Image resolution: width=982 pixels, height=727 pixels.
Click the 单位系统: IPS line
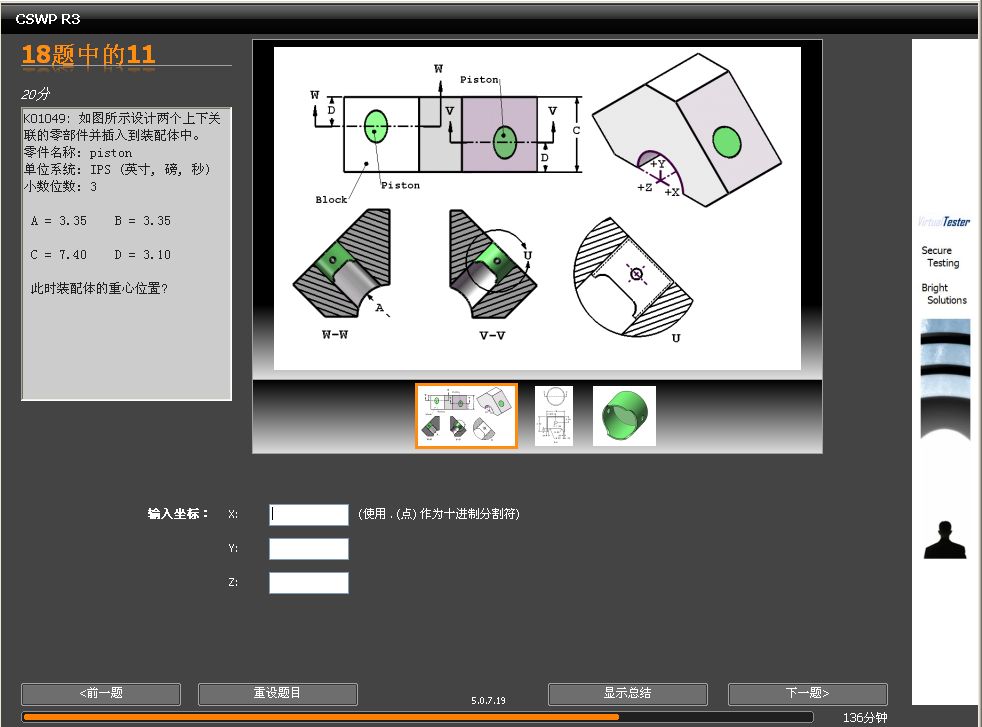coord(117,170)
